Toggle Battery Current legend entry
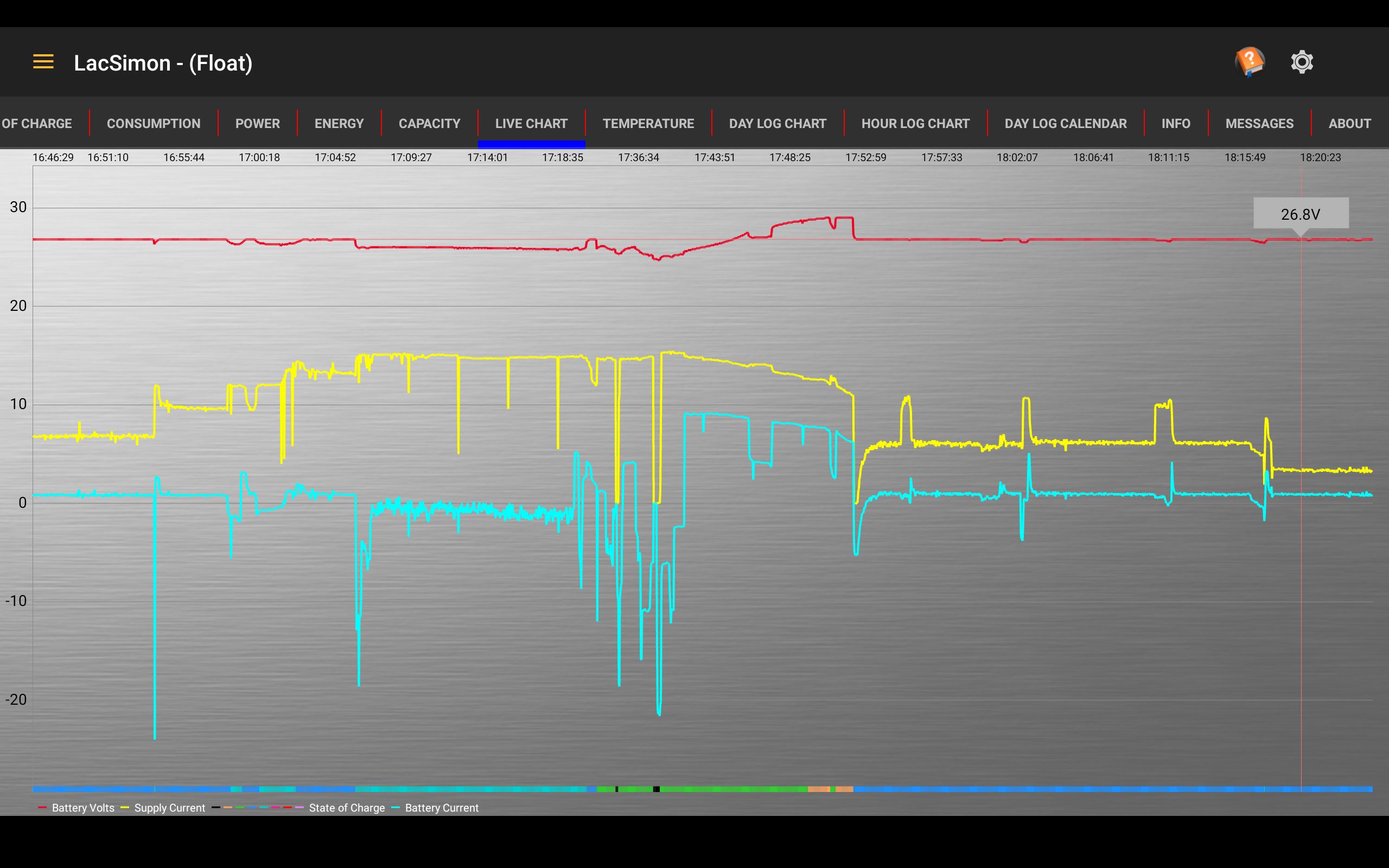Screen dimensions: 1389x868 coord(435,808)
